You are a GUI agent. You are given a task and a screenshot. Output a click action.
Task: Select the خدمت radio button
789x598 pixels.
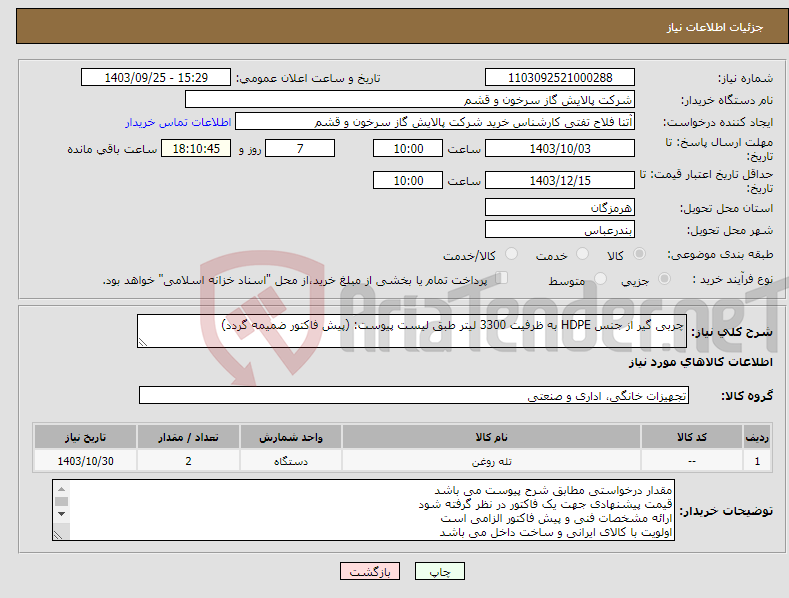tap(582, 254)
